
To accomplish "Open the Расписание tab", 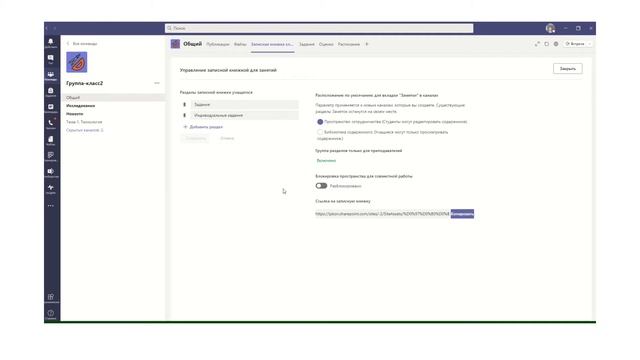I will pyautogui.click(x=349, y=44).
